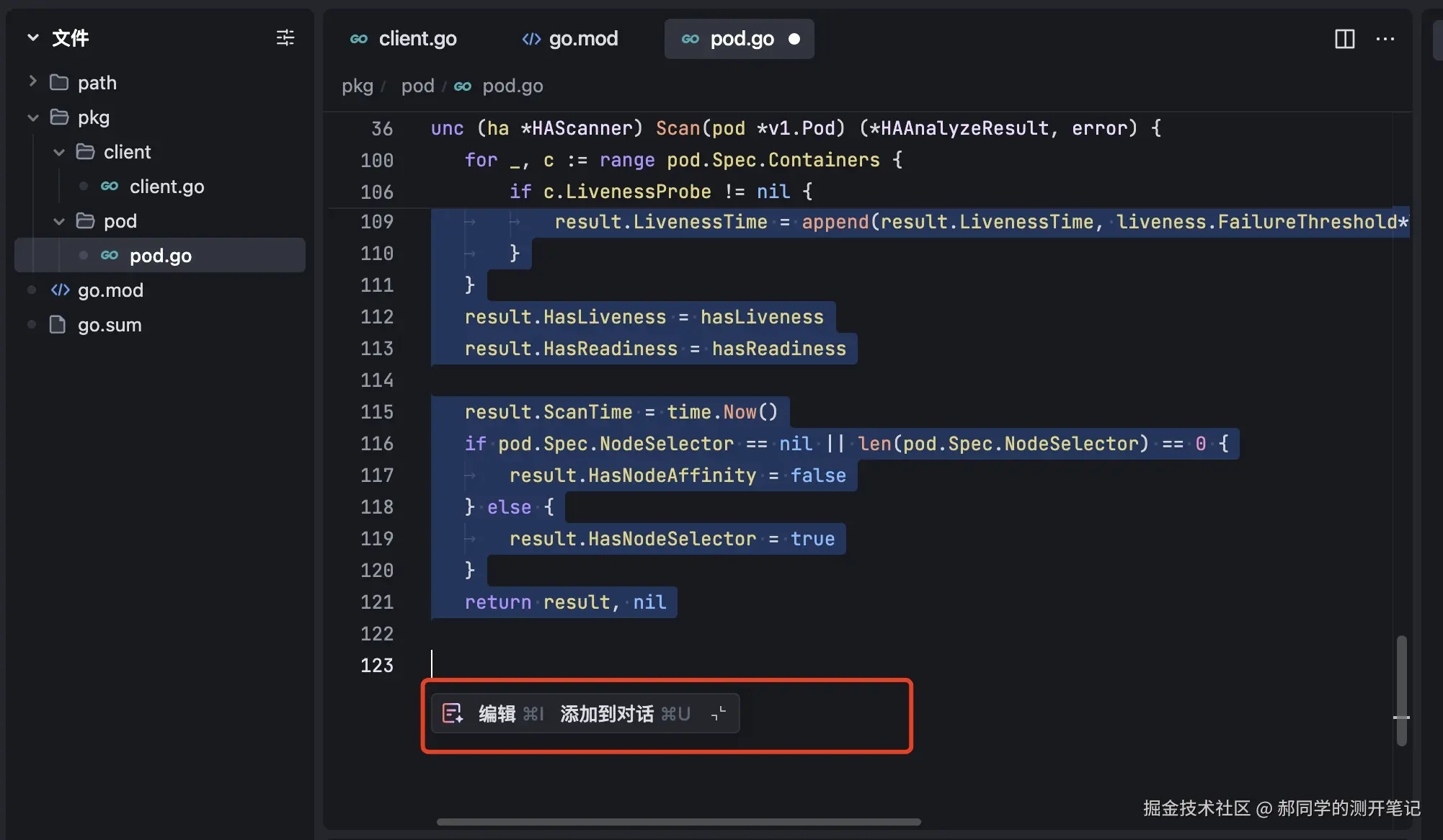Expand the path folder
This screenshot has width=1443, height=840.
pyautogui.click(x=32, y=82)
